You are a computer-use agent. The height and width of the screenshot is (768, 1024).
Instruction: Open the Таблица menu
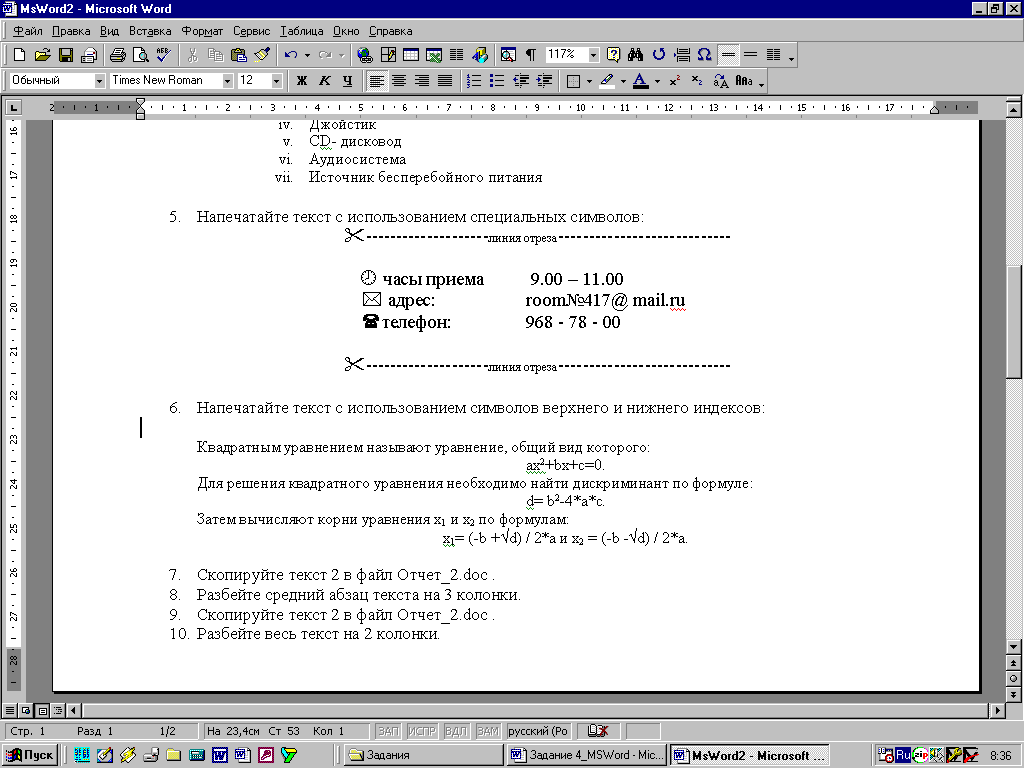(x=302, y=31)
